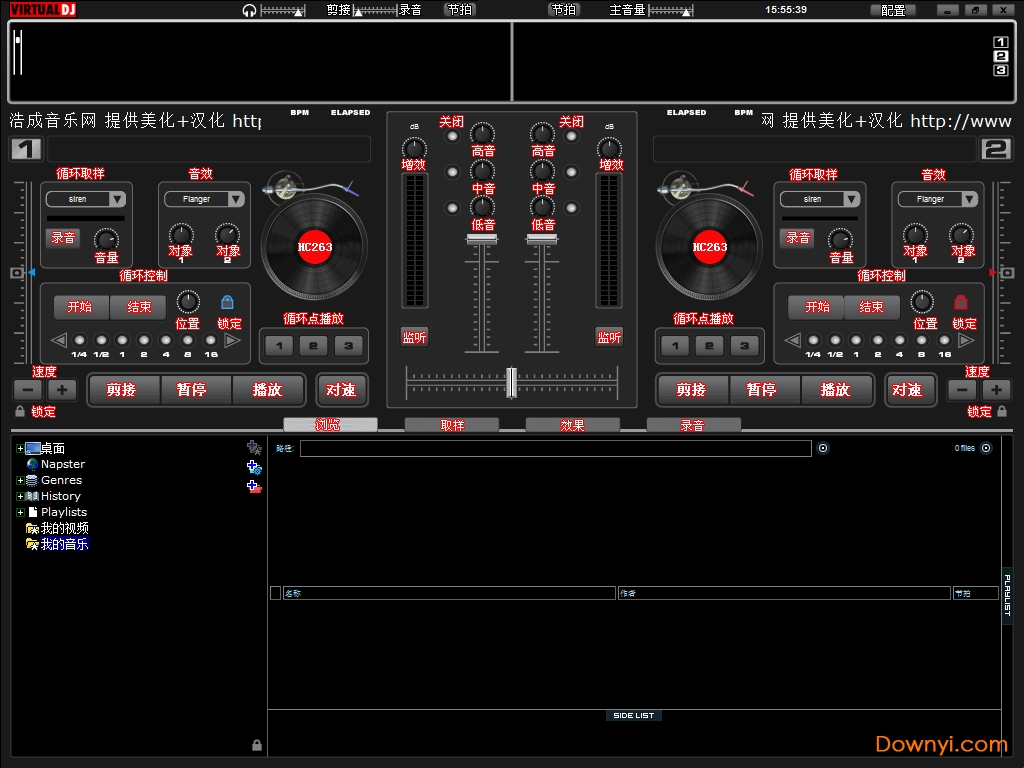Viewport: 1024px width, 768px height.
Task: Click the circular icon beside the path field
Action: 823,448
